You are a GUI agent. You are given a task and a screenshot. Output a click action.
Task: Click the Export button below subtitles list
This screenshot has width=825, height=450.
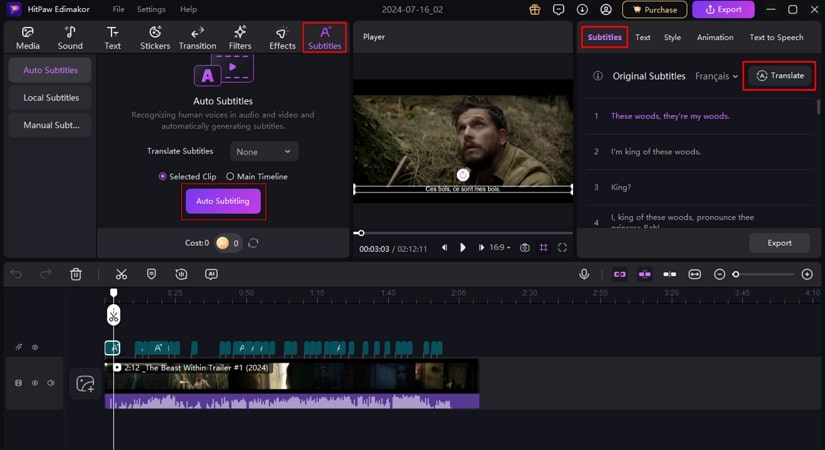pos(779,243)
